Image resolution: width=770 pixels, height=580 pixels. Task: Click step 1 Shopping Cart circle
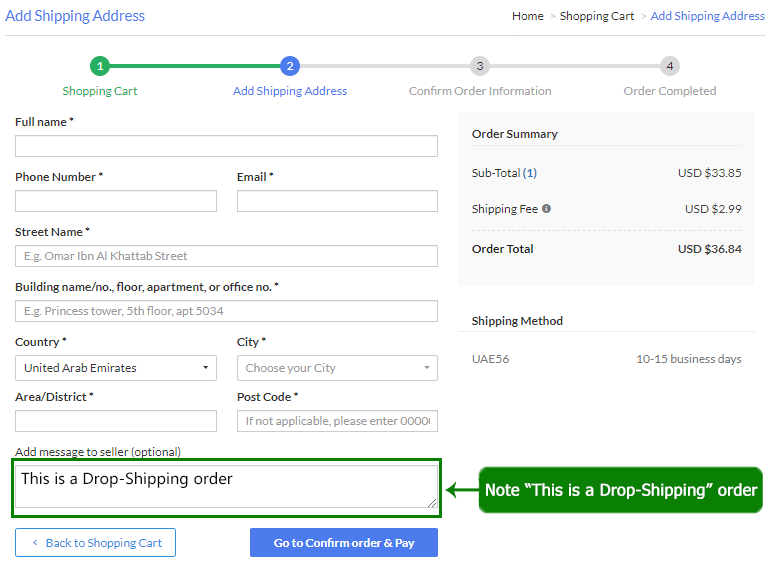[100, 66]
